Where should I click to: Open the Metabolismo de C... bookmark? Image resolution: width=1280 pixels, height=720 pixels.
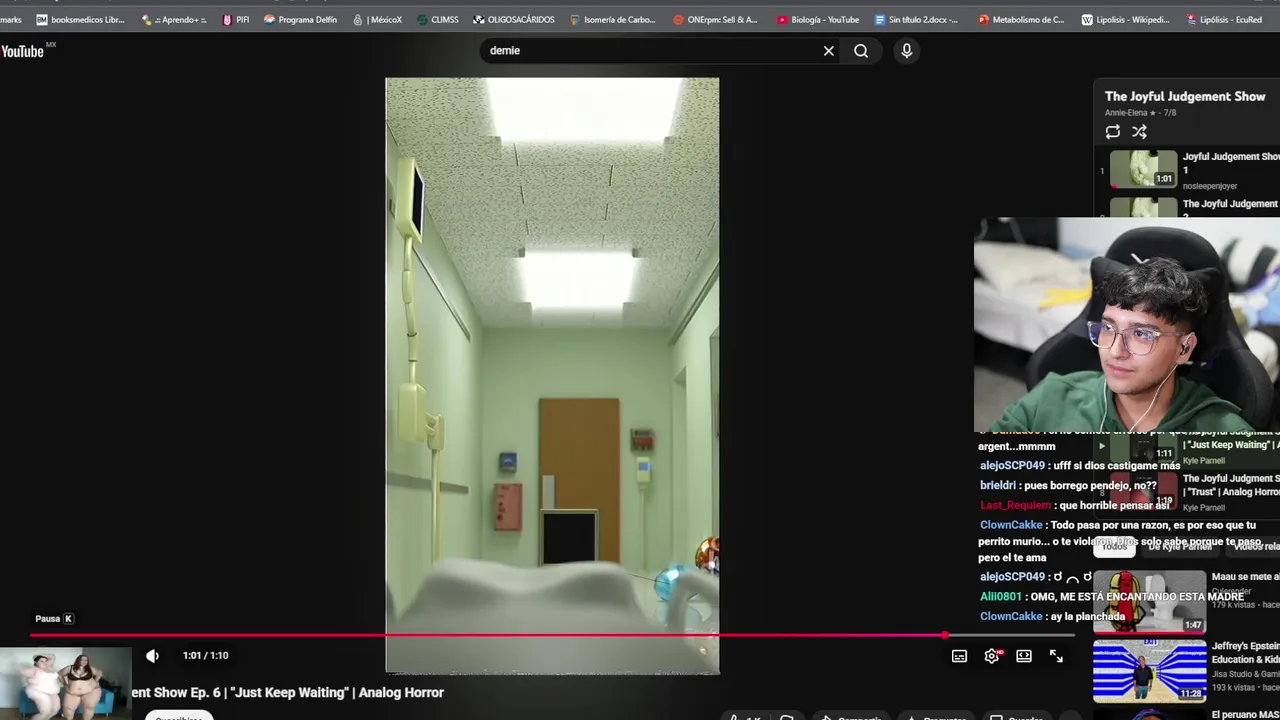tap(1021, 19)
